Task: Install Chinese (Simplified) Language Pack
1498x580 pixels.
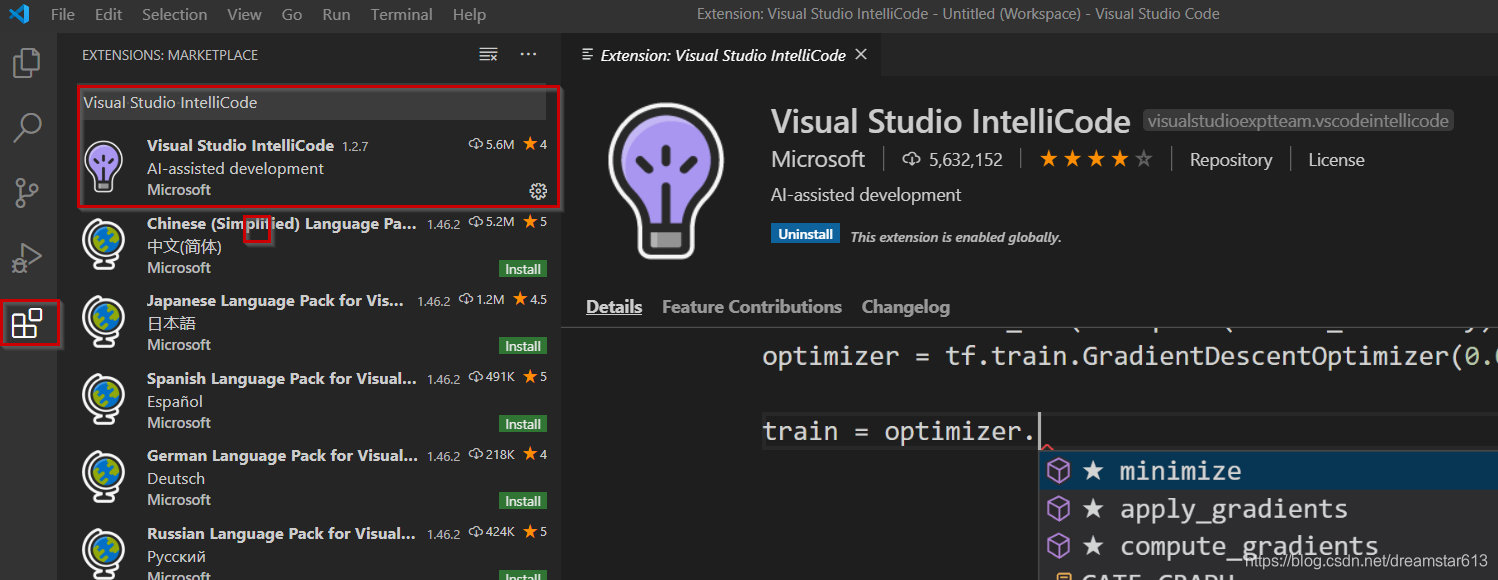Action: tap(523, 269)
